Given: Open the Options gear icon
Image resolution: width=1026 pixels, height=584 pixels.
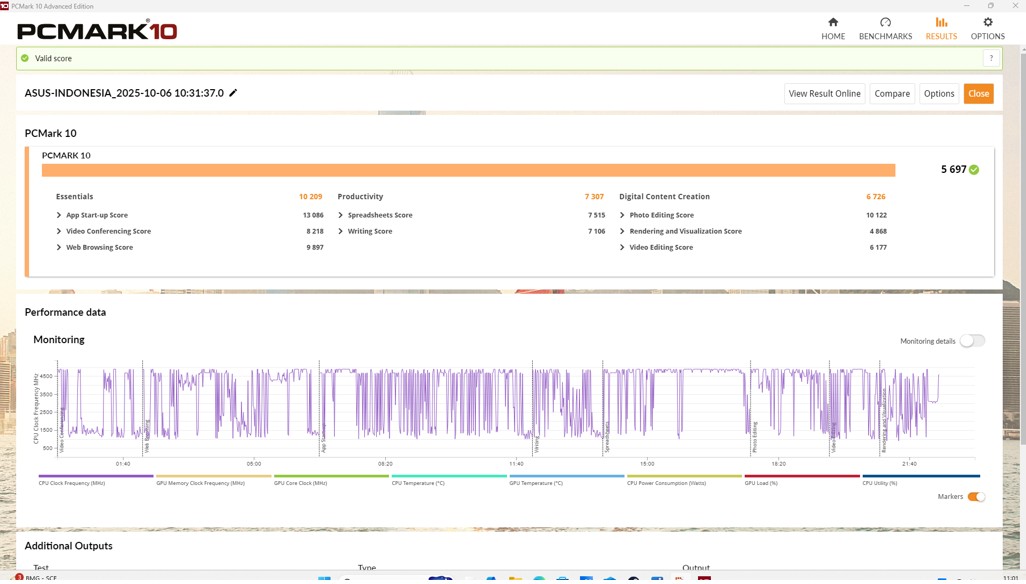Looking at the screenshot, I should (x=988, y=22).
